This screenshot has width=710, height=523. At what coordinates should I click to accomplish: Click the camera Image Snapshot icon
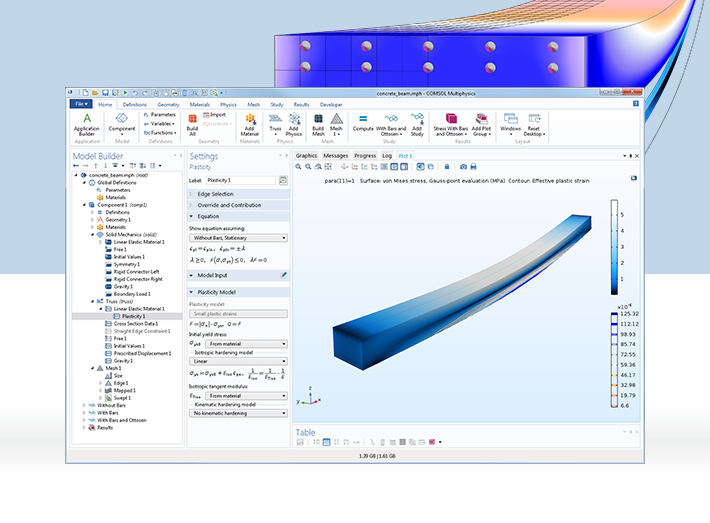[x=463, y=167]
